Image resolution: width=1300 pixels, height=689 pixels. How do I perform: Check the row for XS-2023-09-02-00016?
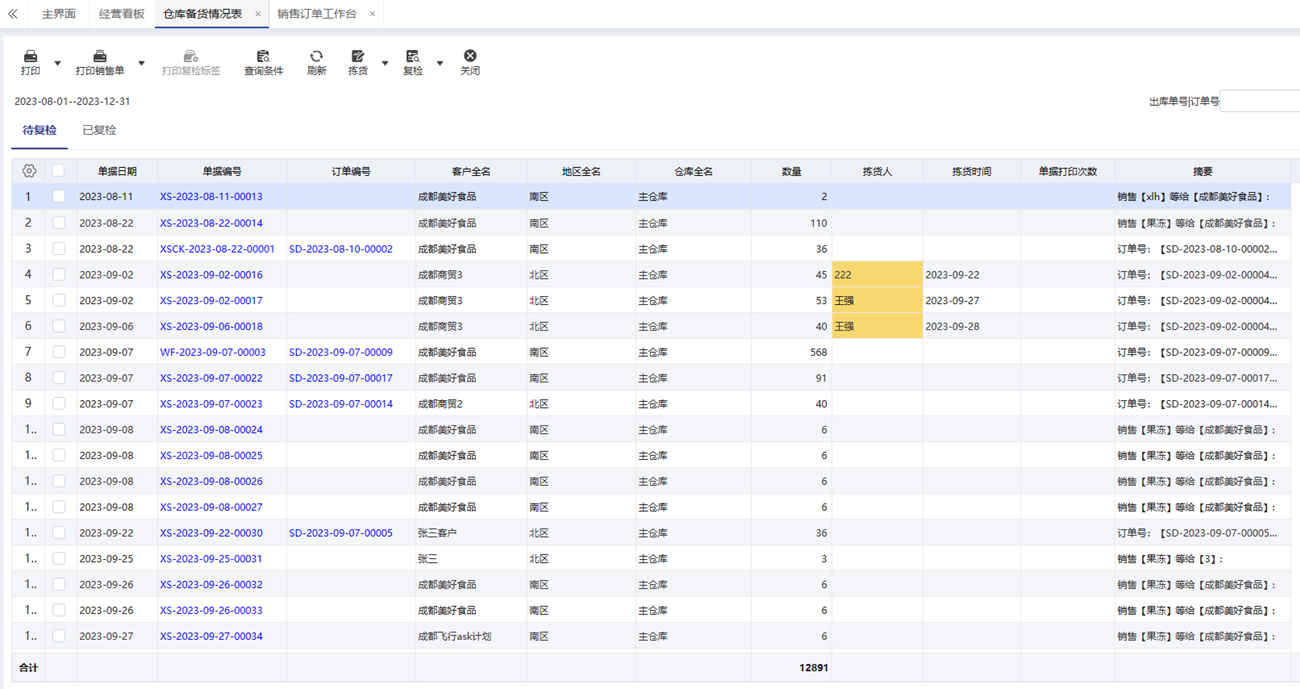(59, 274)
